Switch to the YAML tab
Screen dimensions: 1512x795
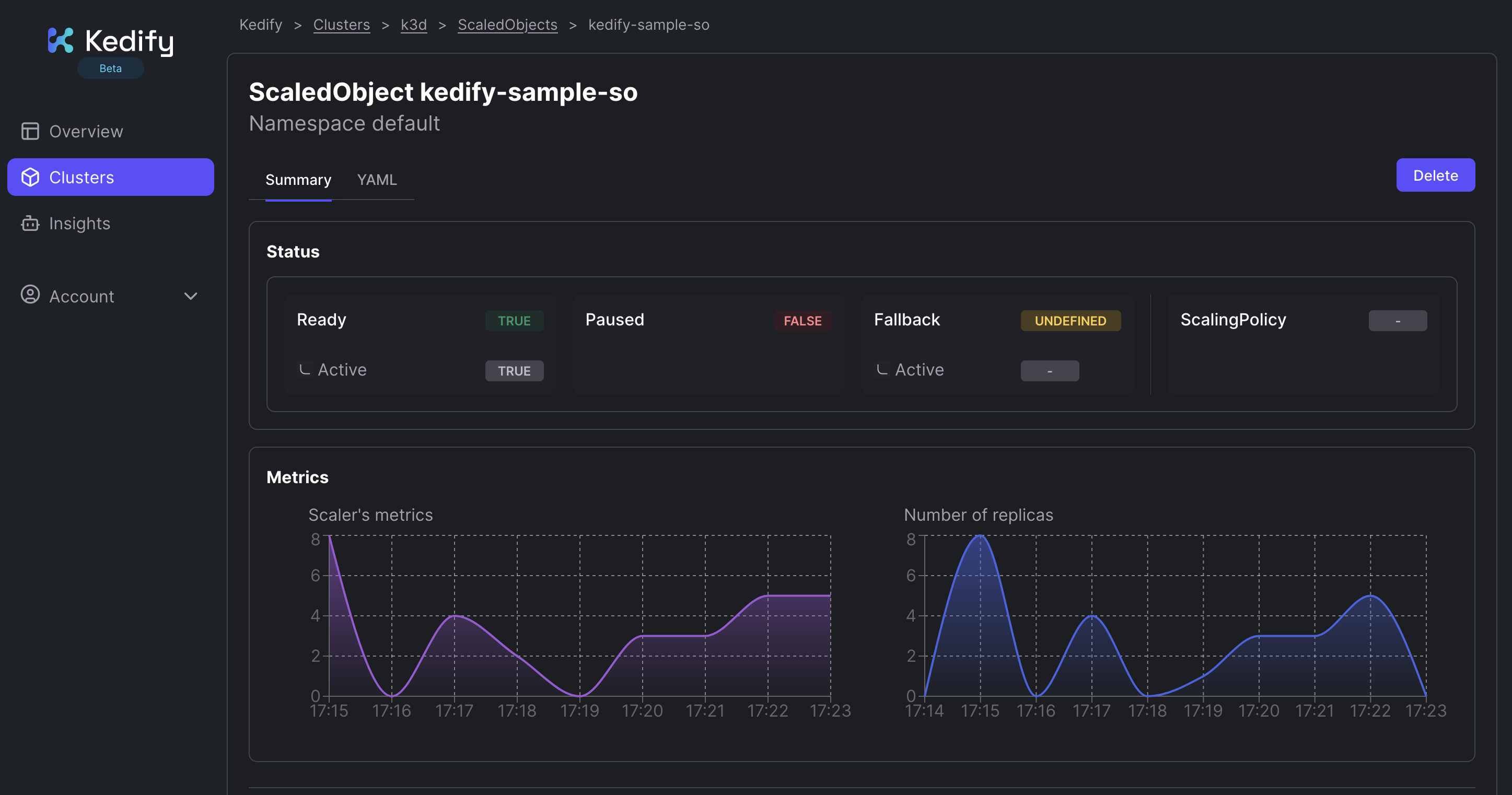click(x=377, y=180)
